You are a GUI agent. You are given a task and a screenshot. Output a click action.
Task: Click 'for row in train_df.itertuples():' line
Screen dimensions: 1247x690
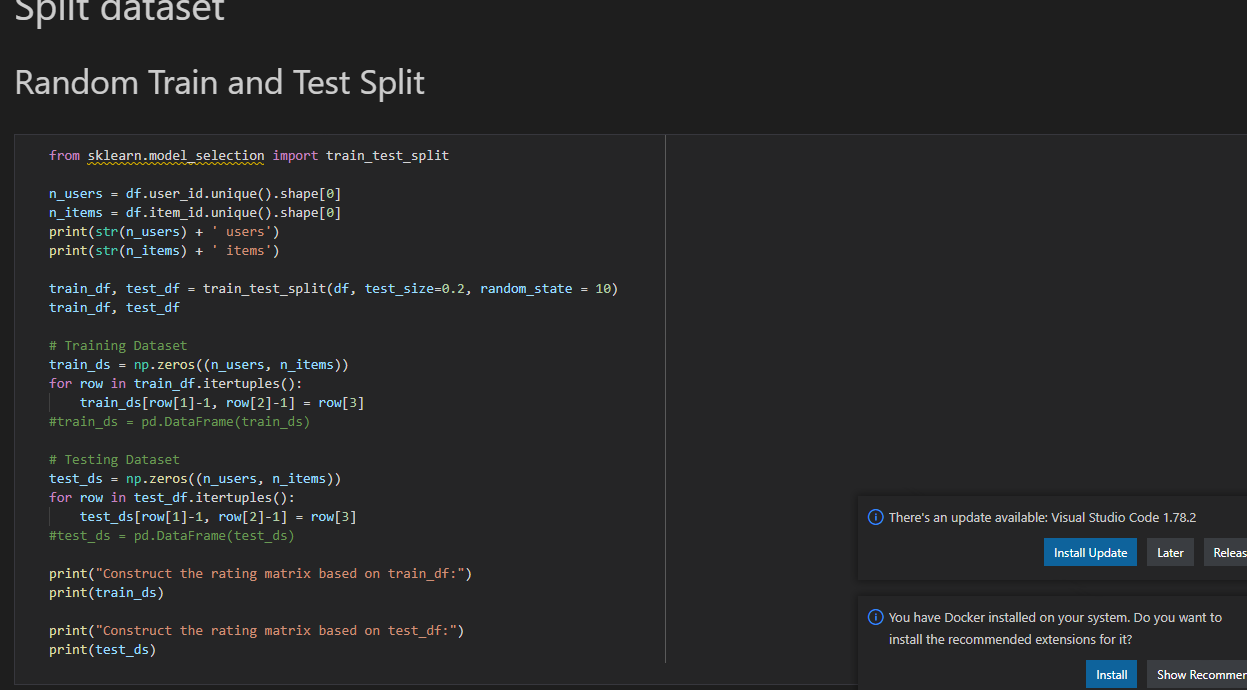176,383
